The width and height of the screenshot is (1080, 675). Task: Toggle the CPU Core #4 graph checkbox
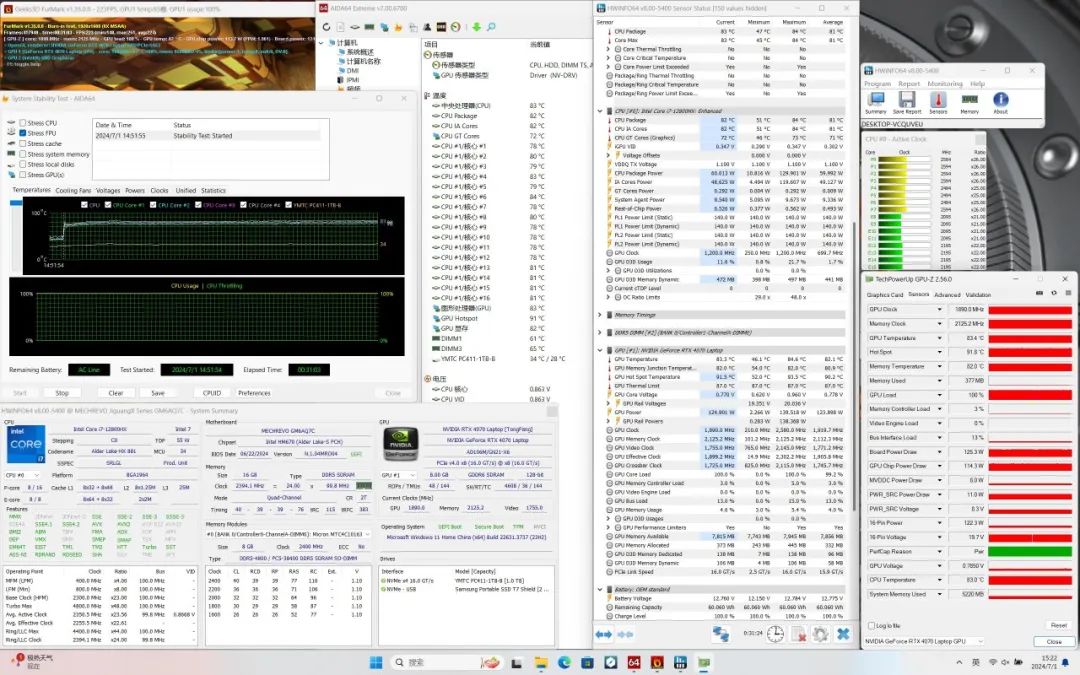point(244,205)
